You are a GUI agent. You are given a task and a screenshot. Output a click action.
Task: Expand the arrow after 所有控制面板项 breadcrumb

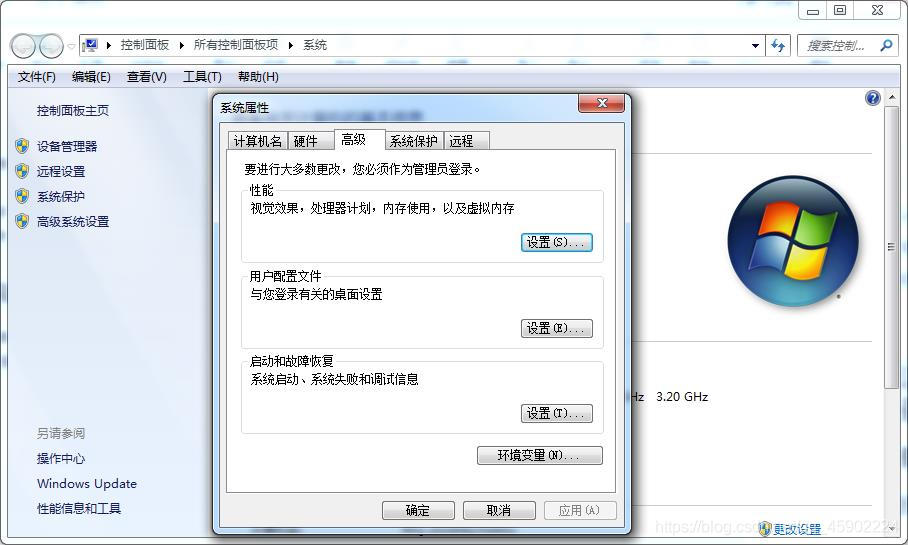[x=290, y=45]
